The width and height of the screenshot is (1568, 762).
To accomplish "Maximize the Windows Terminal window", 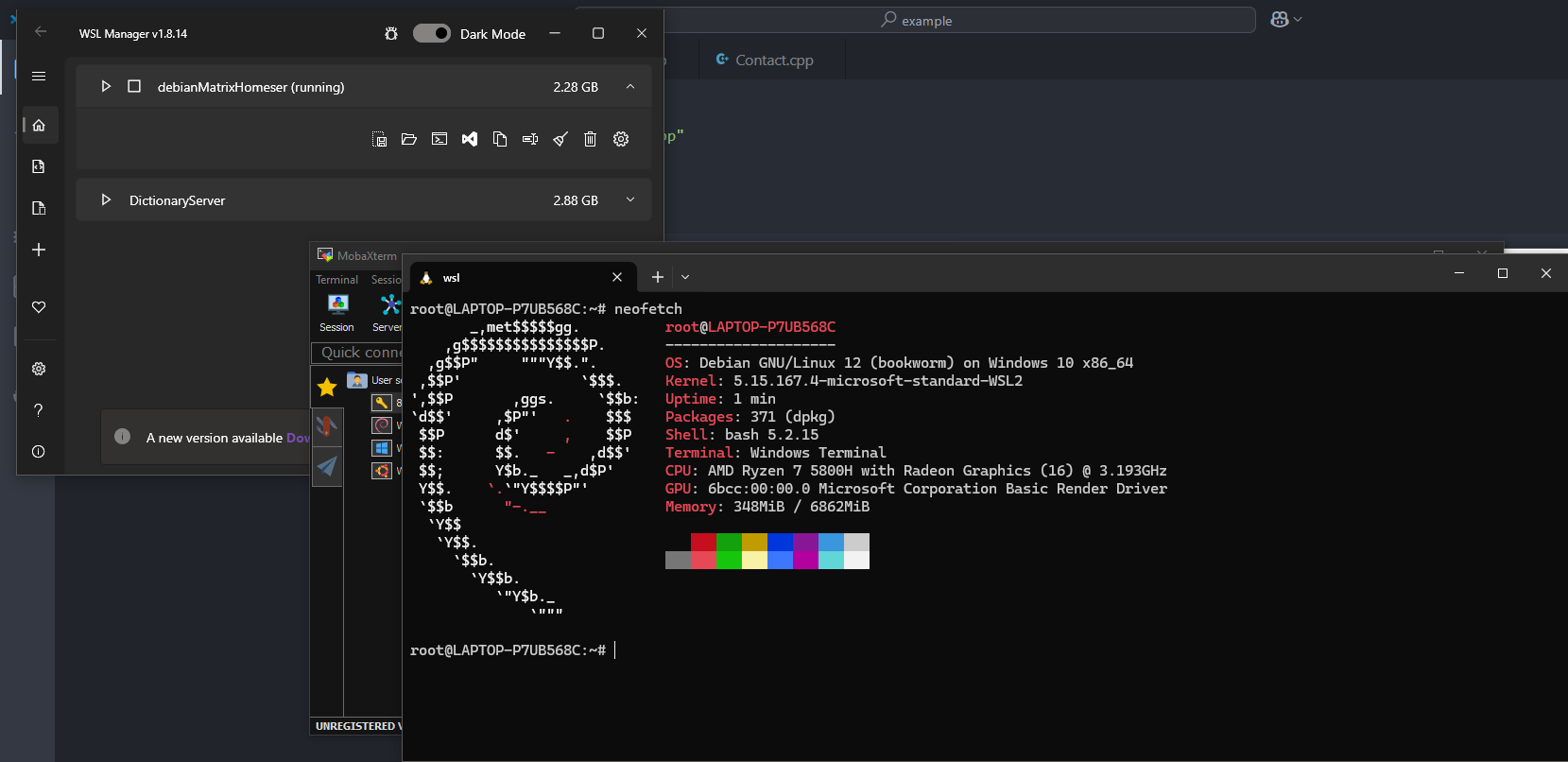I will 1503,273.
